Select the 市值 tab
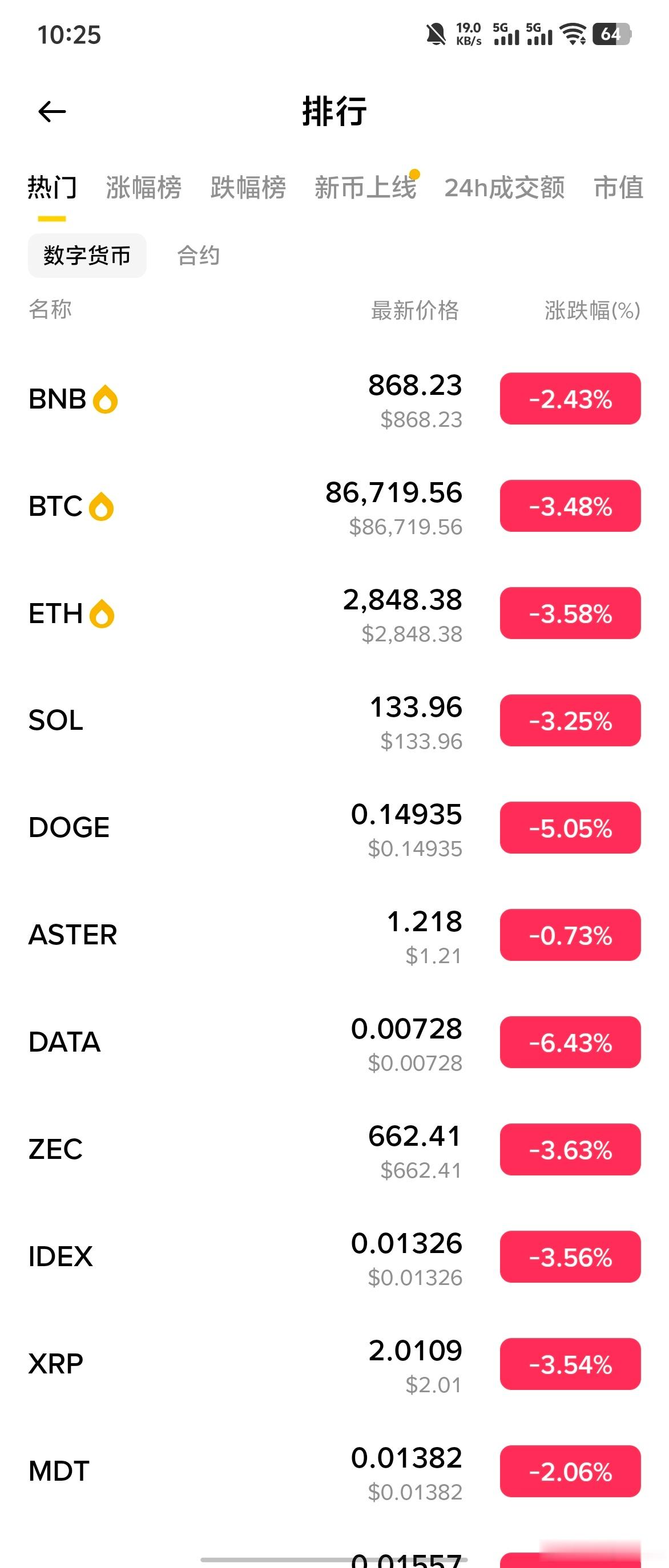Viewport: 669px width, 1568px height. (618, 188)
